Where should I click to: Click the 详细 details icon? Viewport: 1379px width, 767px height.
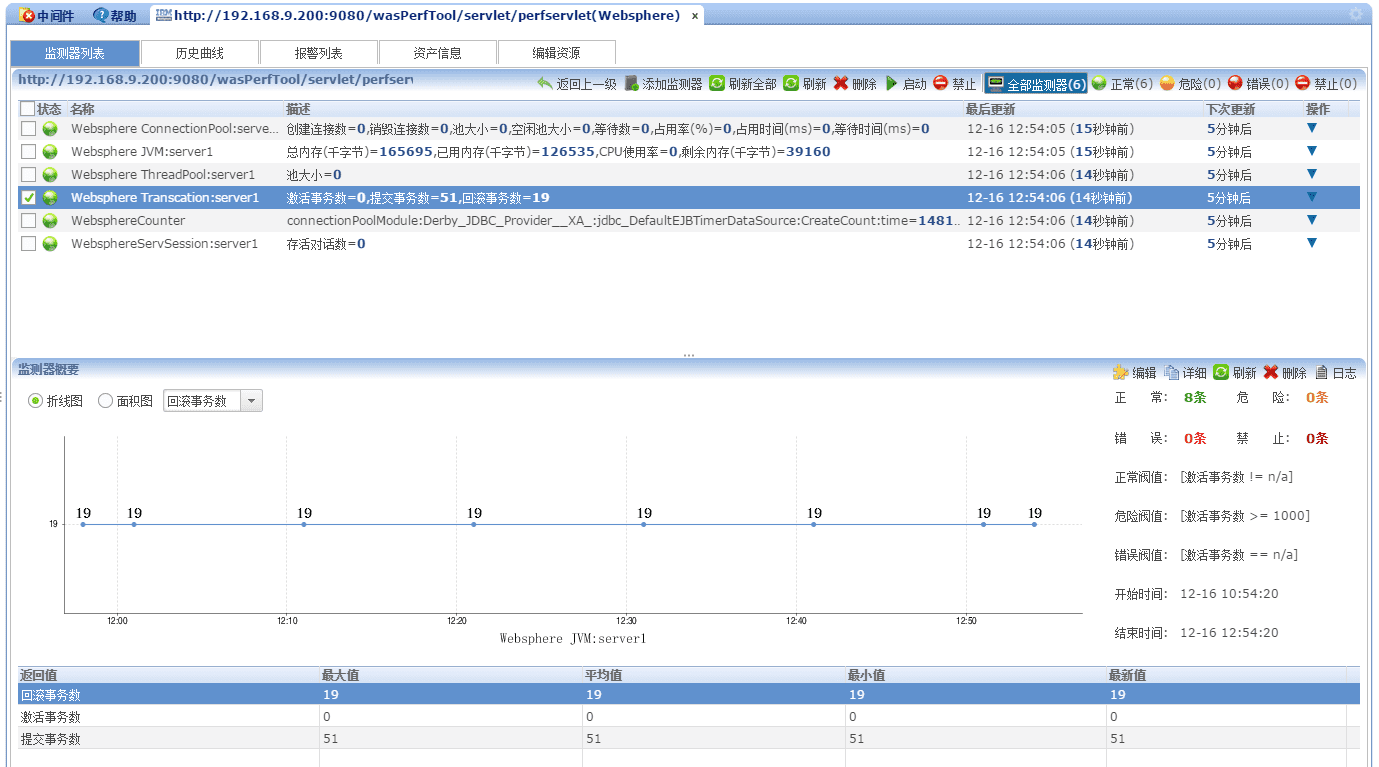pyautogui.click(x=1172, y=372)
